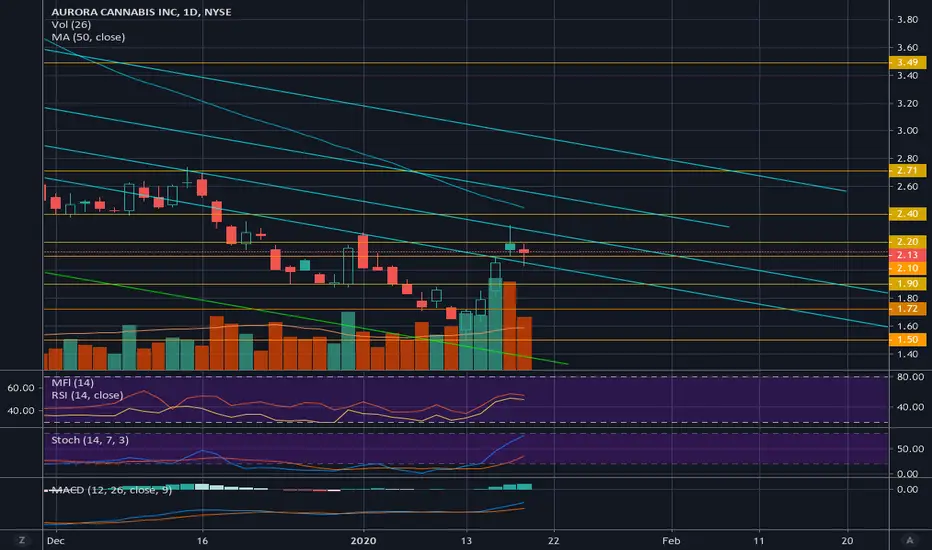Open the MACD (12, 26, close, 9) legend
Screen dimensions: 932x550
click(x=111, y=490)
